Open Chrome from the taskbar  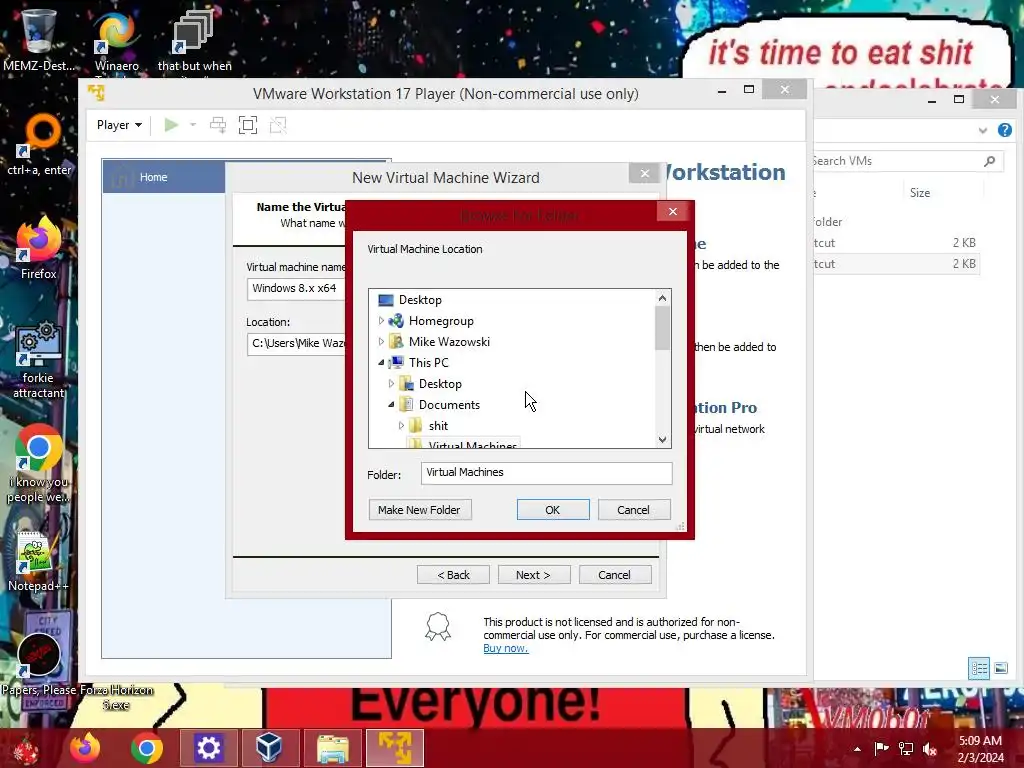pyautogui.click(x=146, y=748)
